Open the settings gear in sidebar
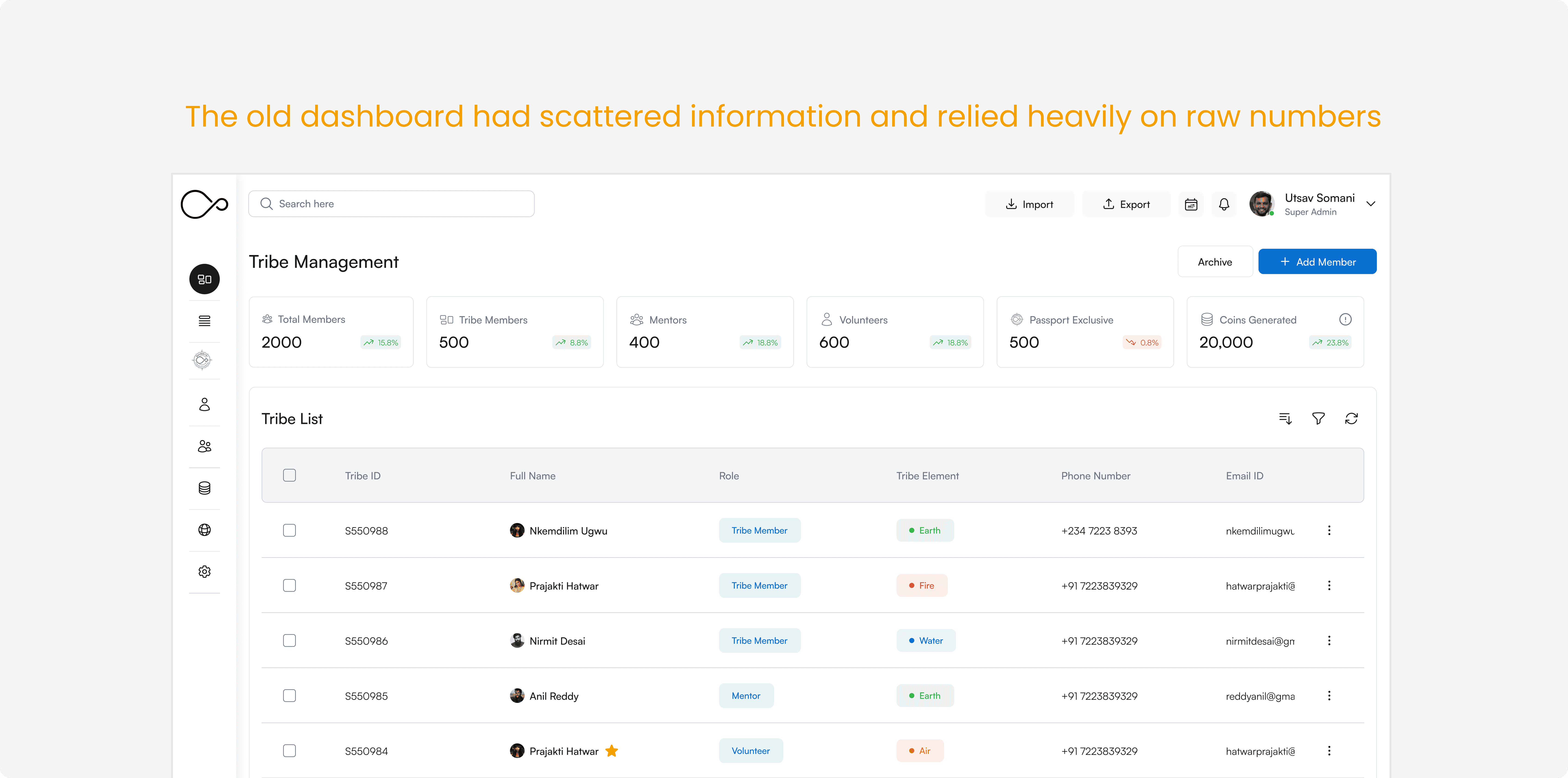 pos(205,572)
